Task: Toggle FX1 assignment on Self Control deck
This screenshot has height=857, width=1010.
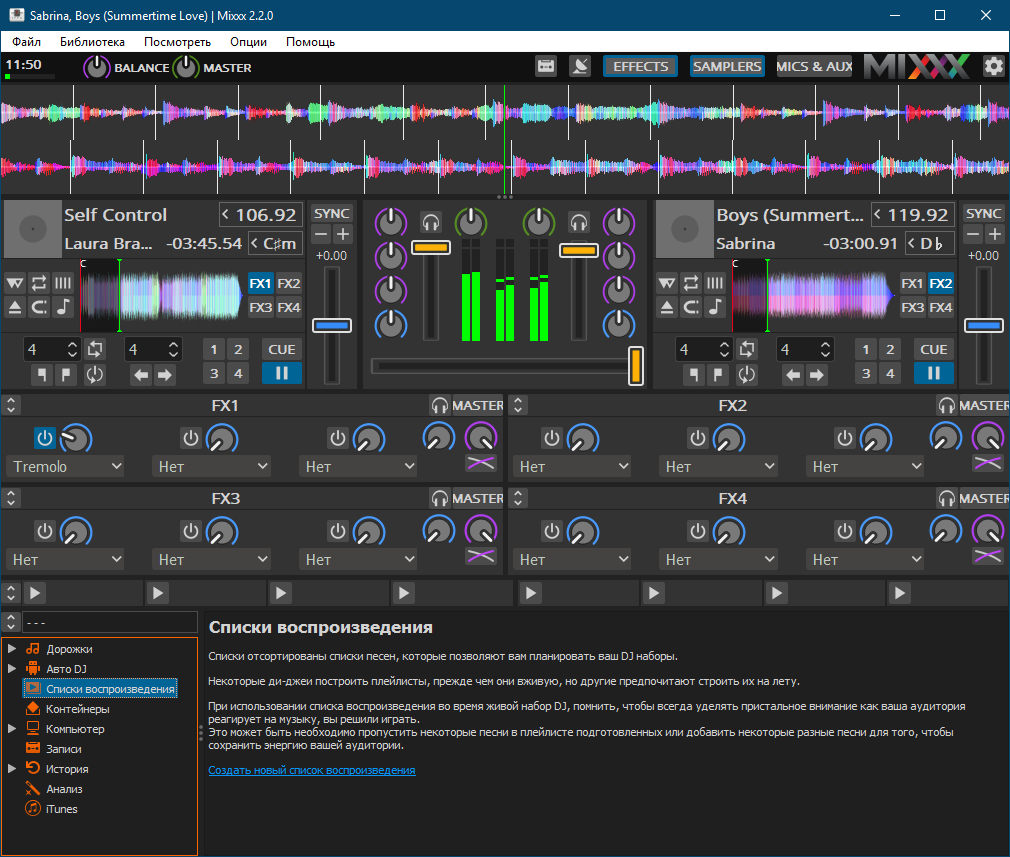Action: [260, 284]
